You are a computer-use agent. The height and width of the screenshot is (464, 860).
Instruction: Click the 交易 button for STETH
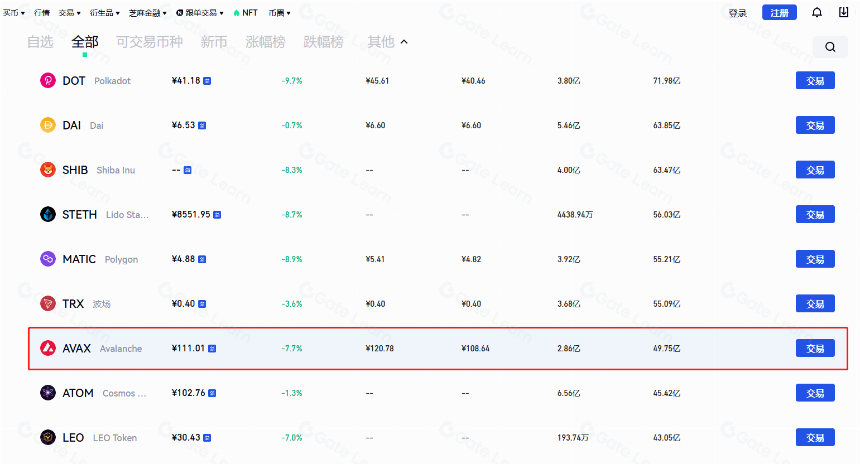tap(815, 214)
